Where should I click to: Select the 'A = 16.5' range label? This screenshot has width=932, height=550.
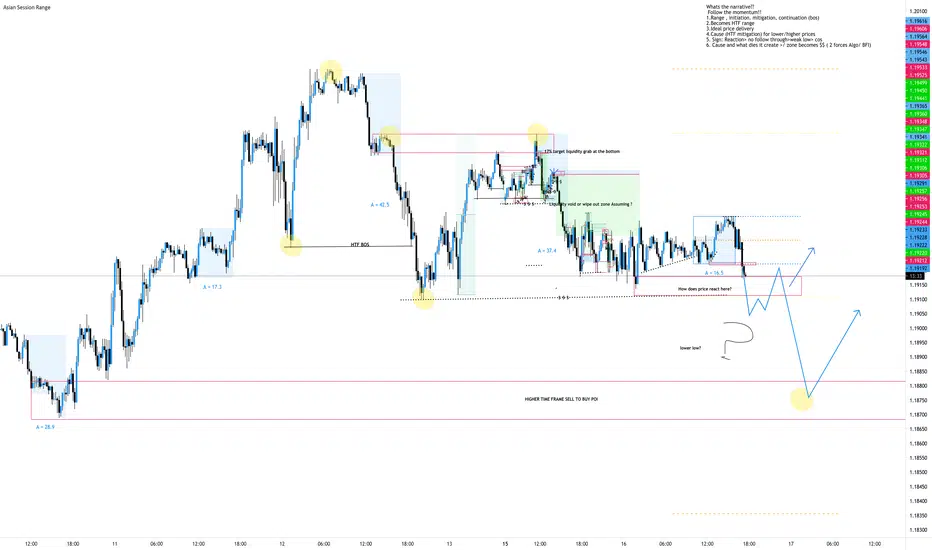714,273
